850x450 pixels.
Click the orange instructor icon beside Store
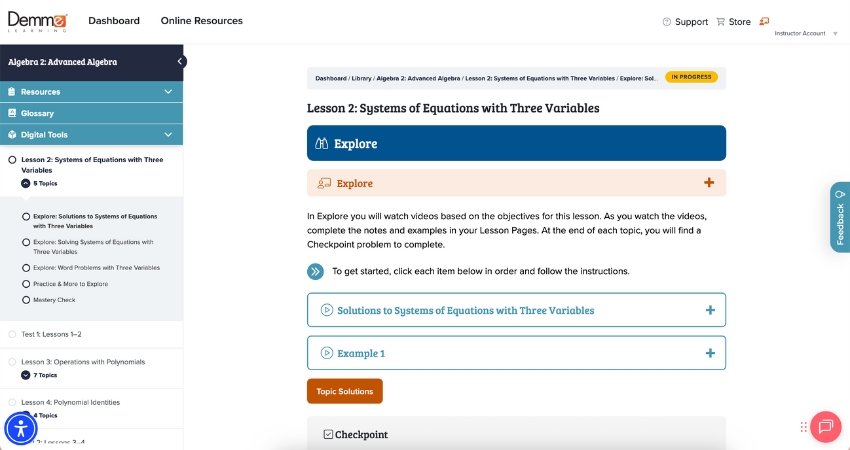click(x=764, y=21)
